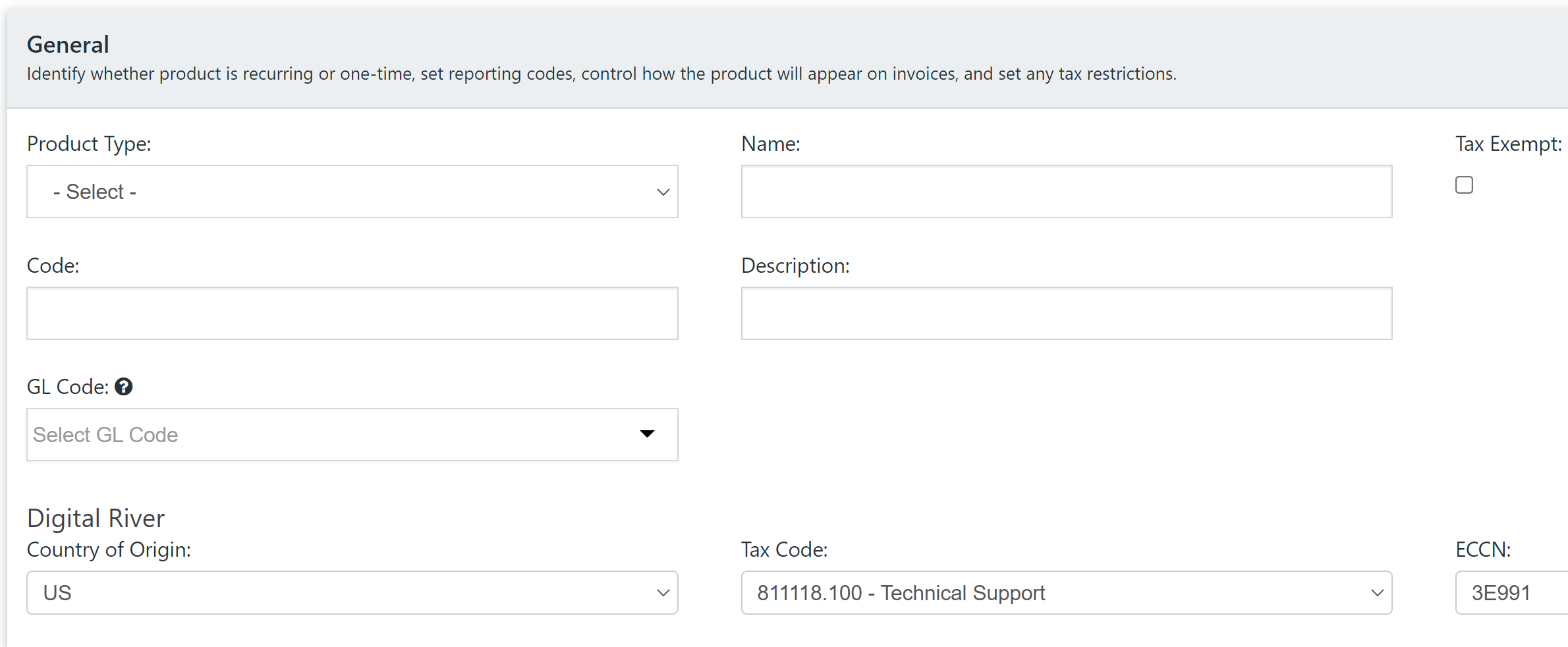This screenshot has width=1568, height=647.
Task: Click the Digital River heading
Action: (x=96, y=519)
